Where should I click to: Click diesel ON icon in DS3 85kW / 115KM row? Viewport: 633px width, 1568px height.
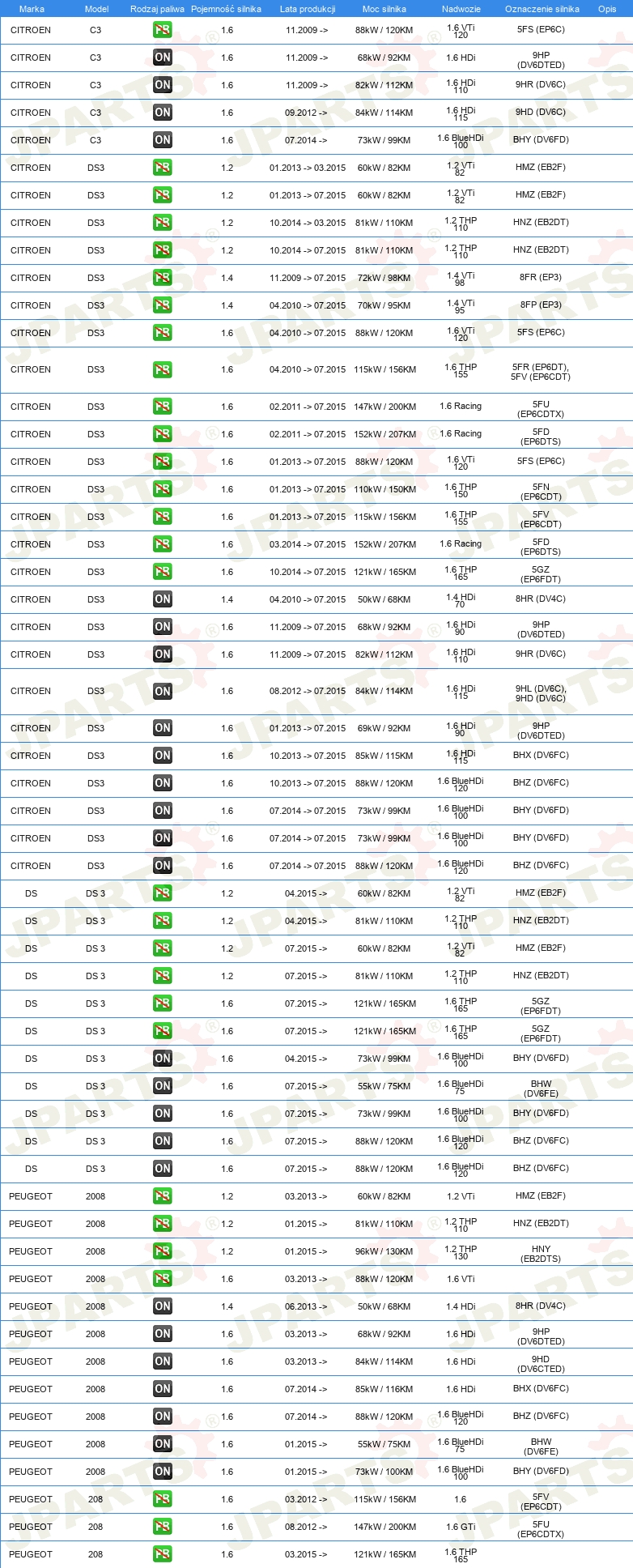click(x=163, y=756)
